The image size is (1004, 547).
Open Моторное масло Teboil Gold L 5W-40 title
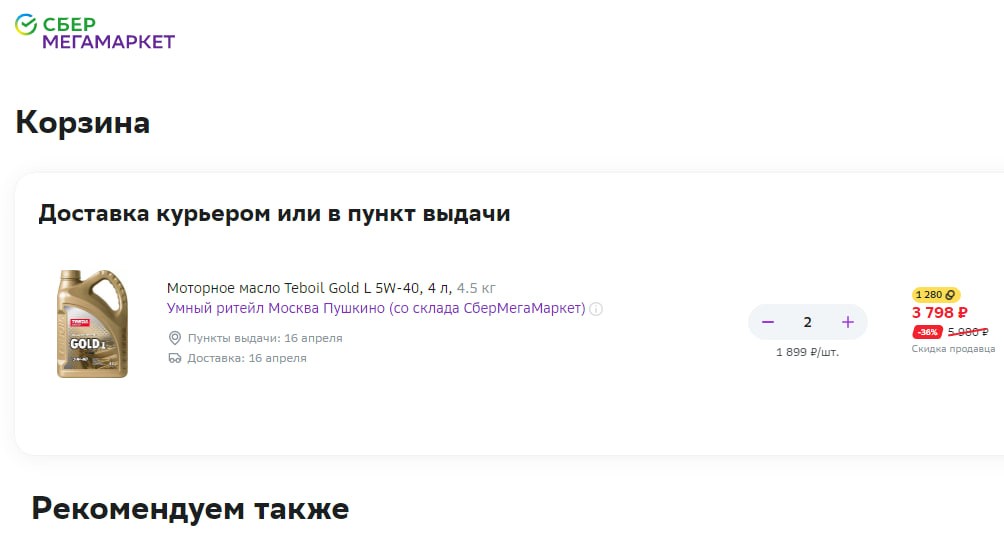tap(309, 288)
